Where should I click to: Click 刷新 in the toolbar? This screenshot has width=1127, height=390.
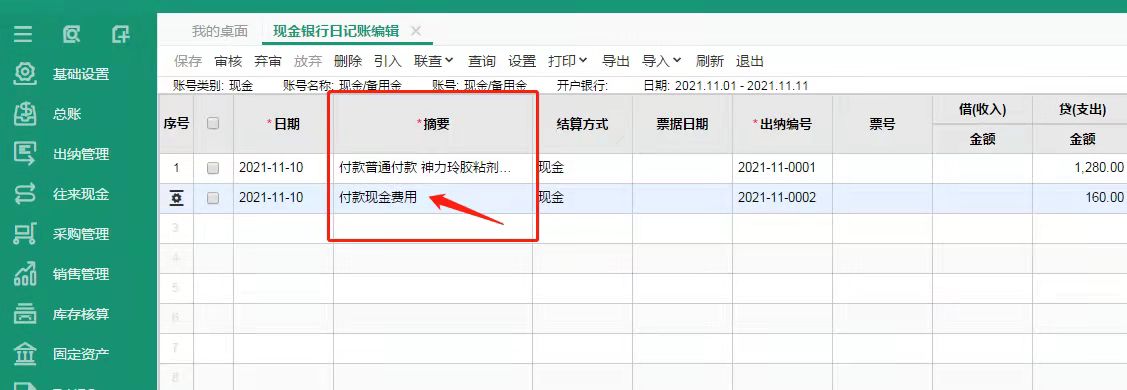click(x=710, y=61)
